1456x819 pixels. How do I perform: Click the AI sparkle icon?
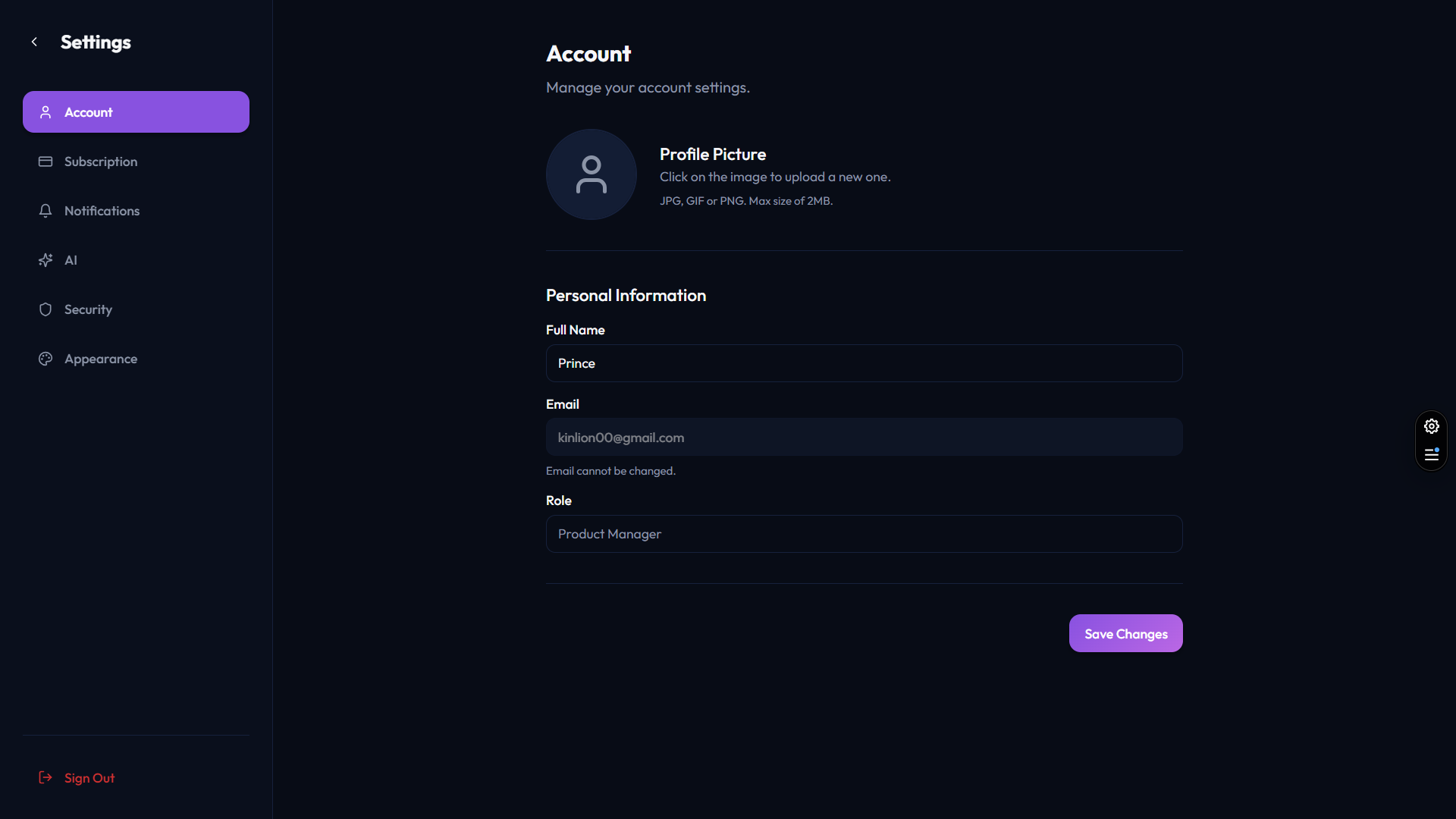[45, 260]
